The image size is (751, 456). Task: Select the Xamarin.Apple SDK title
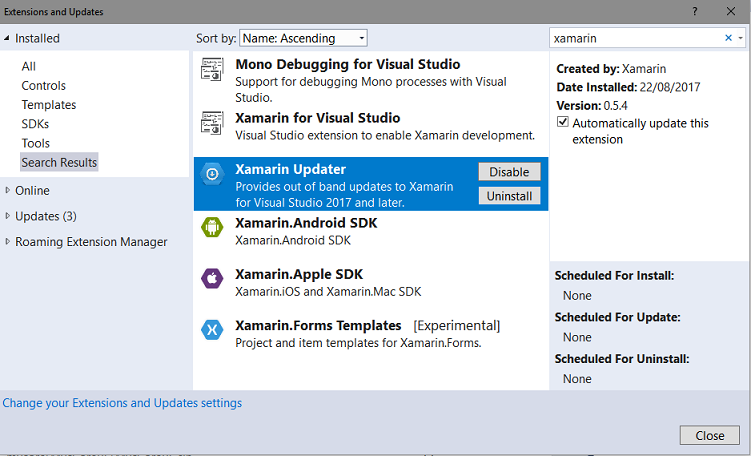click(x=299, y=274)
